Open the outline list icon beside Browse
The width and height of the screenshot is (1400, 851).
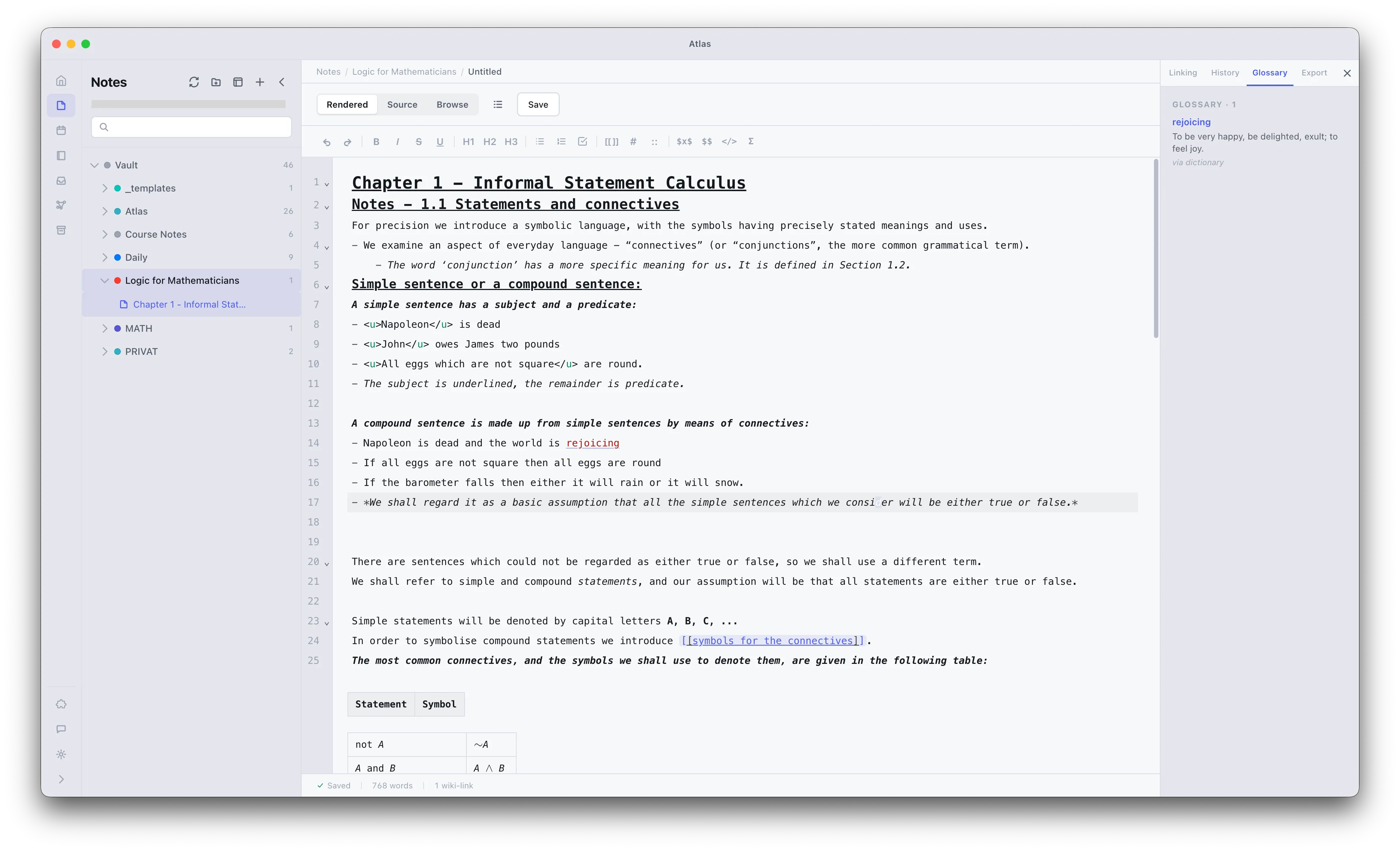(x=498, y=105)
